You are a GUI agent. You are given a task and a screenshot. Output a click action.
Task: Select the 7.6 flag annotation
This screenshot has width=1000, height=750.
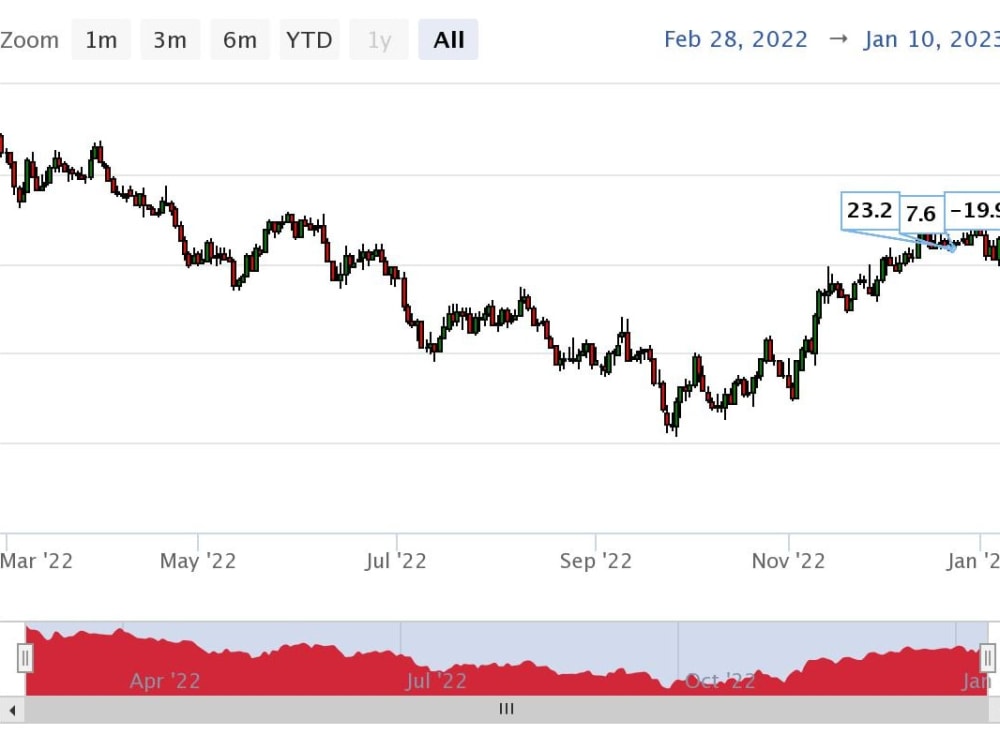[x=921, y=213]
